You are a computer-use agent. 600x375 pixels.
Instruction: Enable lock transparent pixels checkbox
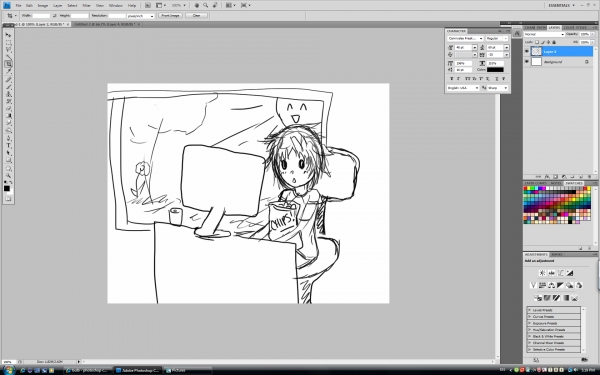click(x=537, y=42)
